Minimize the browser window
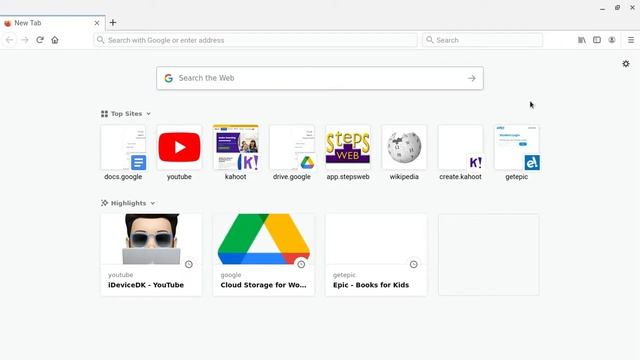The height and width of the screenshot is (360, 640). pyautogui.click(x=602, y=8)
